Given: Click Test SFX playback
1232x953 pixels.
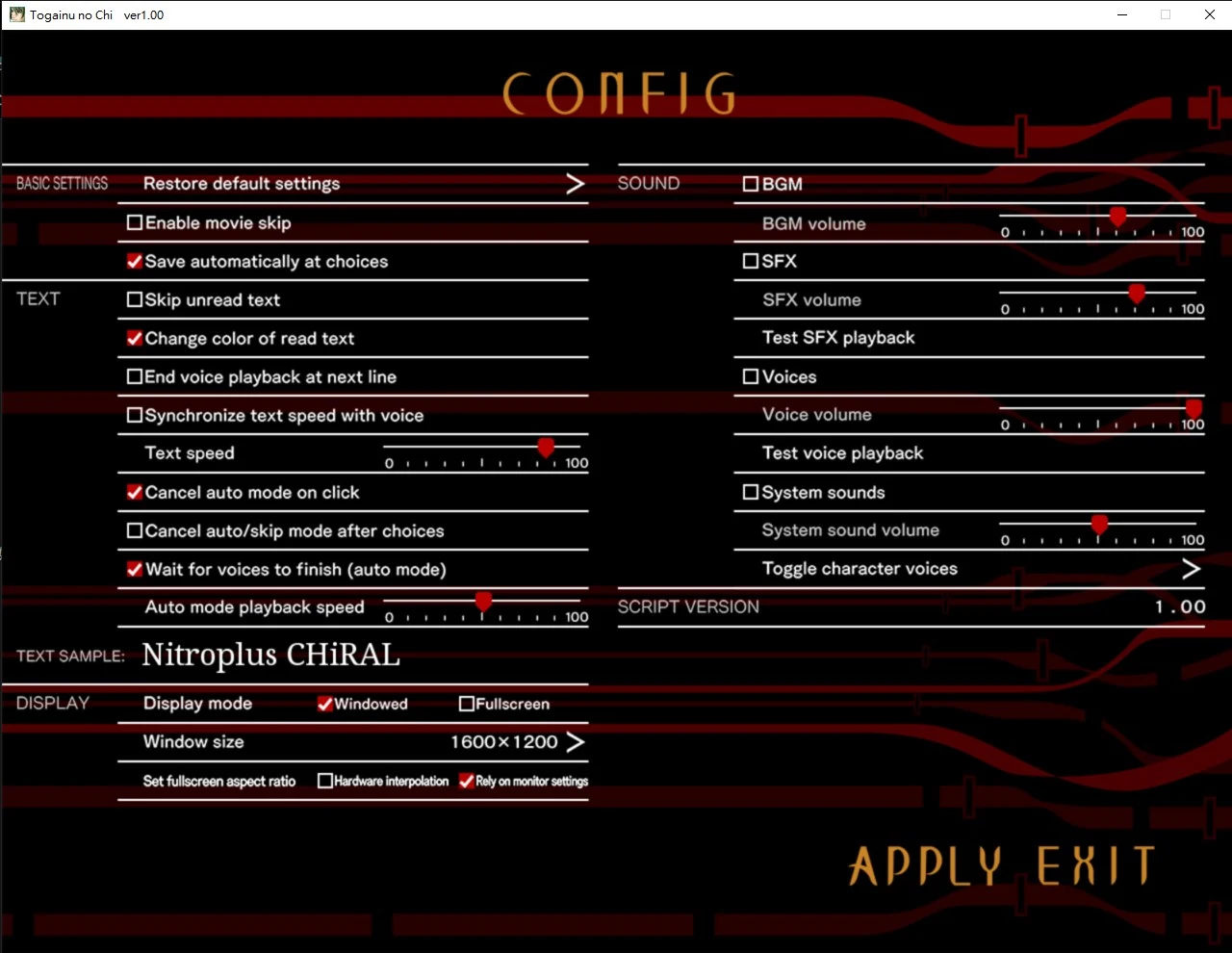Looking at the screenshot, I should (x=838, y=338).
